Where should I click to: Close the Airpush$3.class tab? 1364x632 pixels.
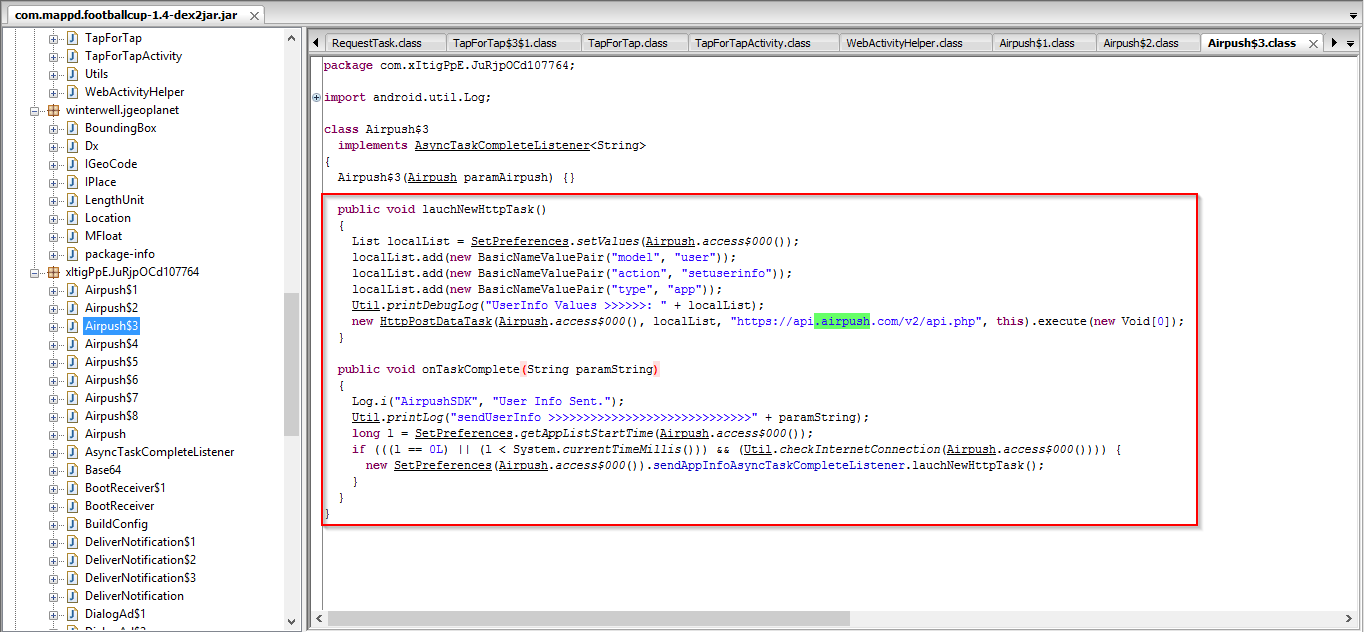pos(1313,44)
